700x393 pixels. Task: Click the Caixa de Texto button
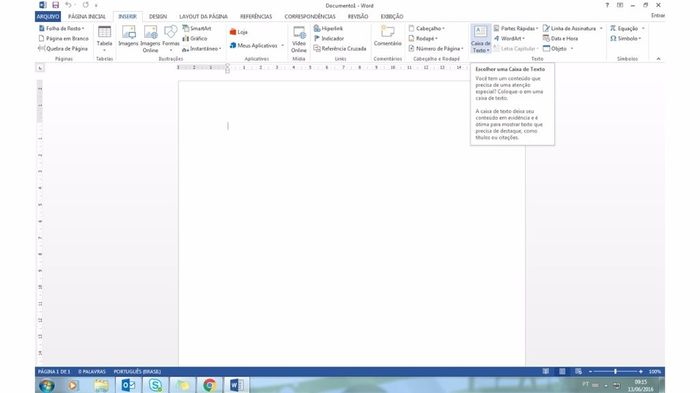coord(480,39)
